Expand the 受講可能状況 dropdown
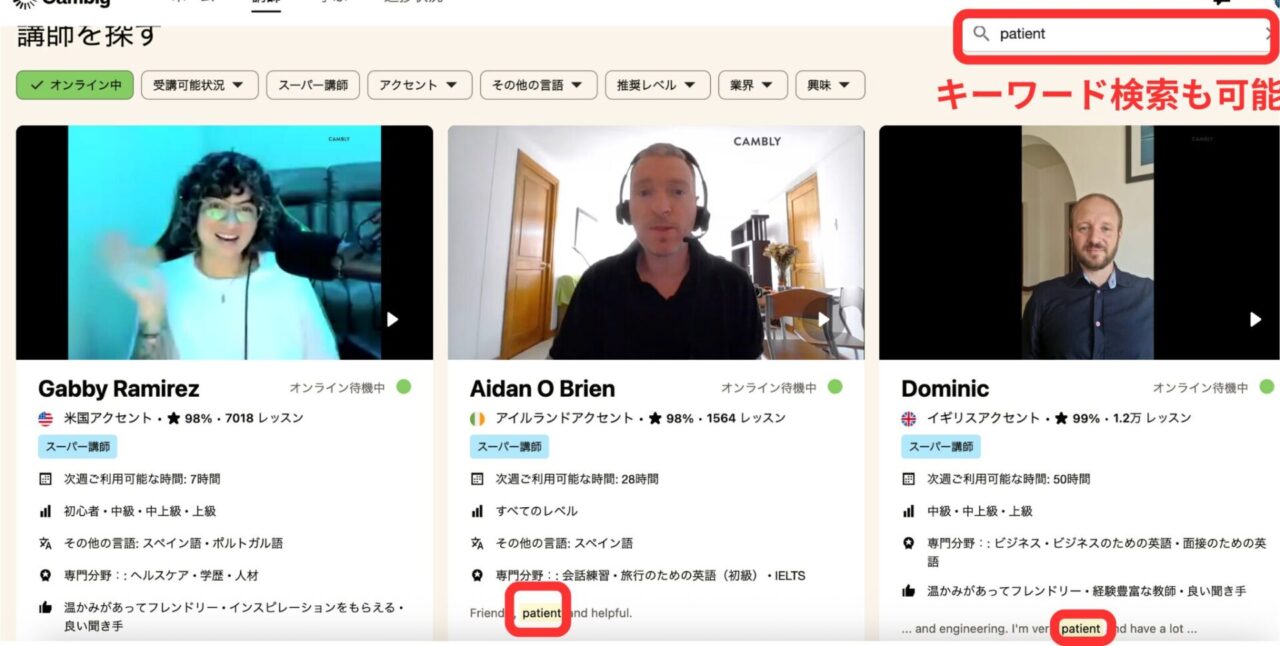The height and width of the screenshot is (646, 1280). coord(199,85)
